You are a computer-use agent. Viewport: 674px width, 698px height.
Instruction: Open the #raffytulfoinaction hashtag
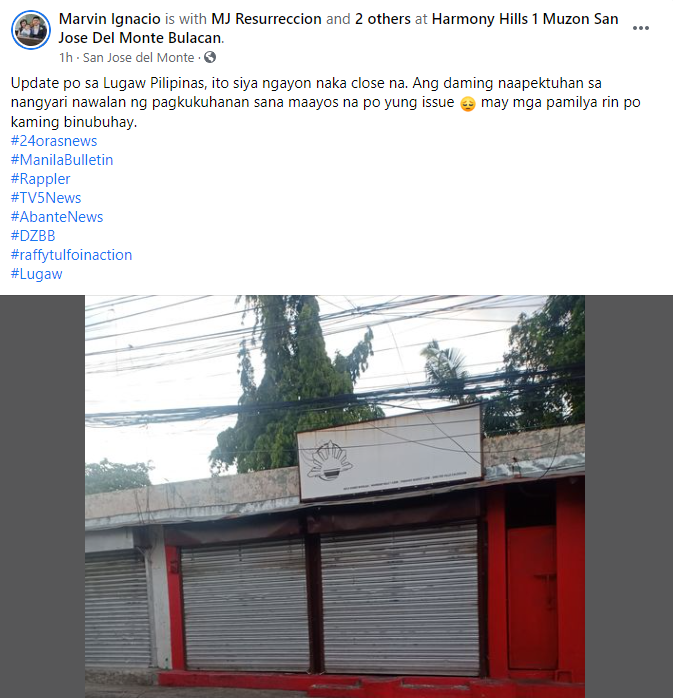coord(71,255)
